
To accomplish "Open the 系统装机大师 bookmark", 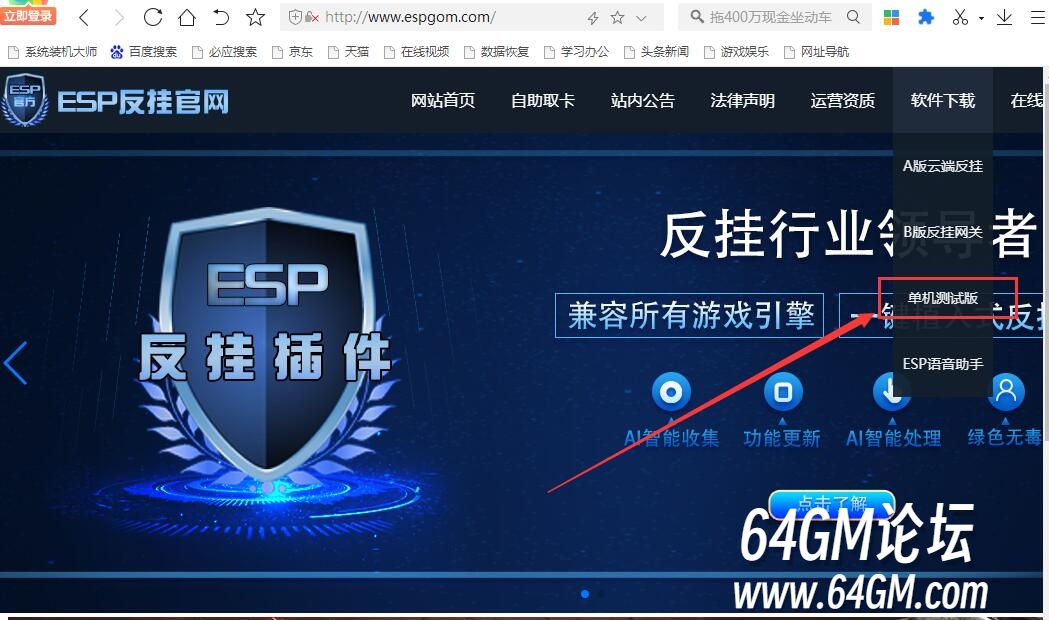I will 52,52.
